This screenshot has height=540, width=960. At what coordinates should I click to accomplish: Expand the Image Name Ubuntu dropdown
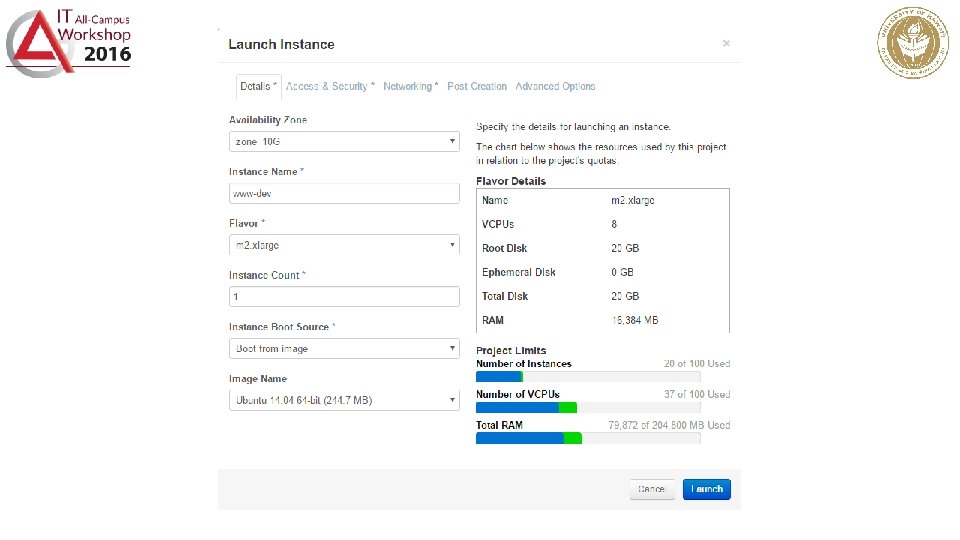pos(344,400)
